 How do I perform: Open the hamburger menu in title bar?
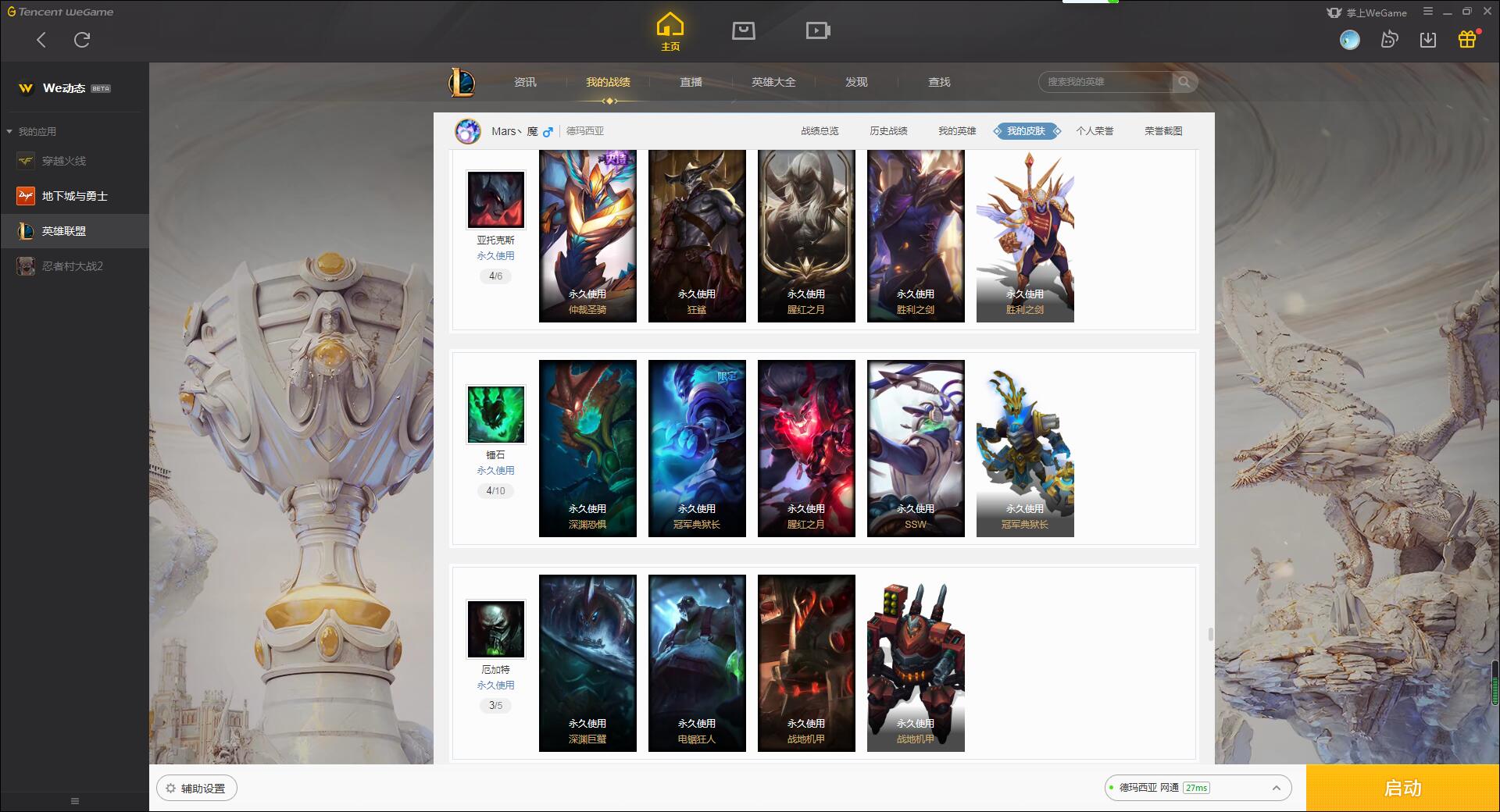click(x=1428, y=12)
